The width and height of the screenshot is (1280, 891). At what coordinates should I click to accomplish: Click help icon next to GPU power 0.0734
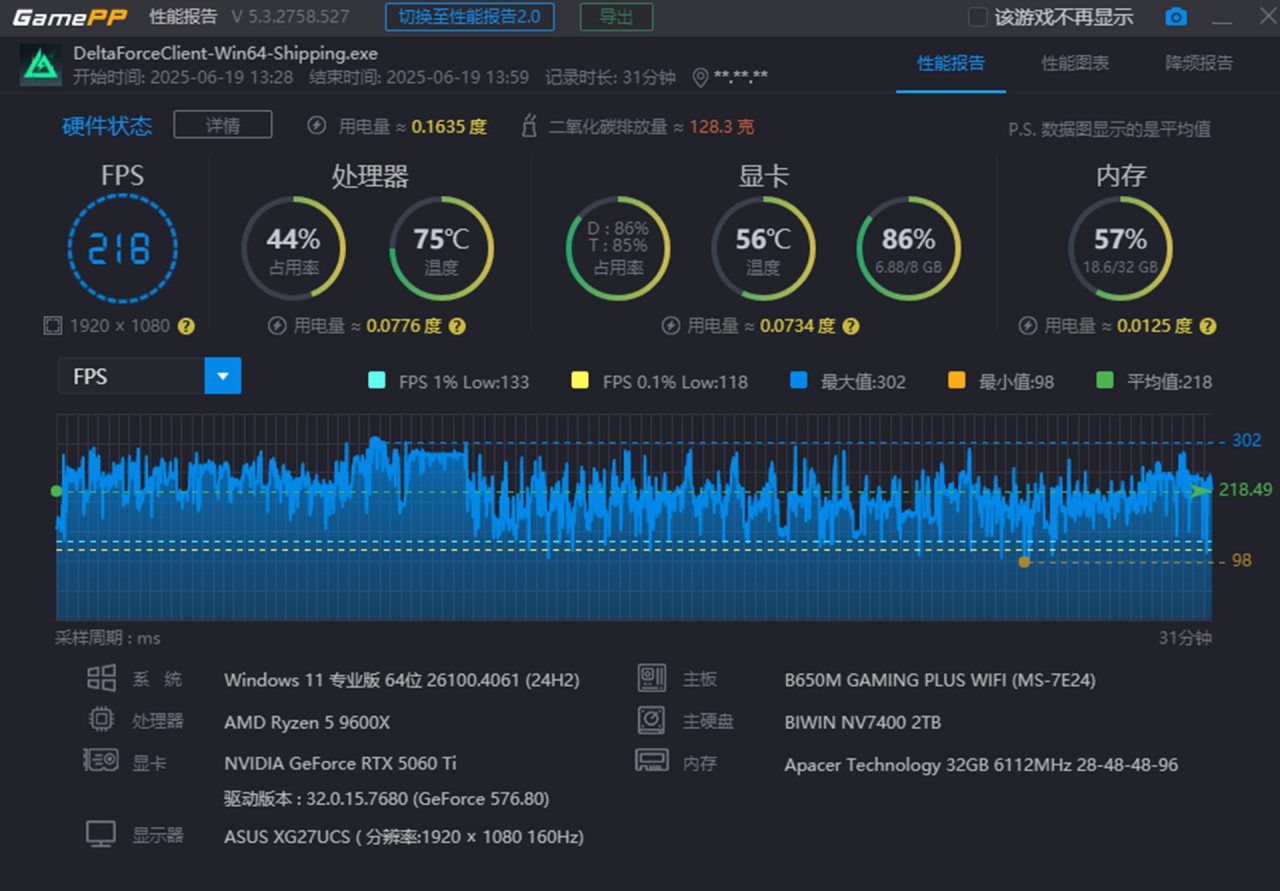tap(851, 326)
